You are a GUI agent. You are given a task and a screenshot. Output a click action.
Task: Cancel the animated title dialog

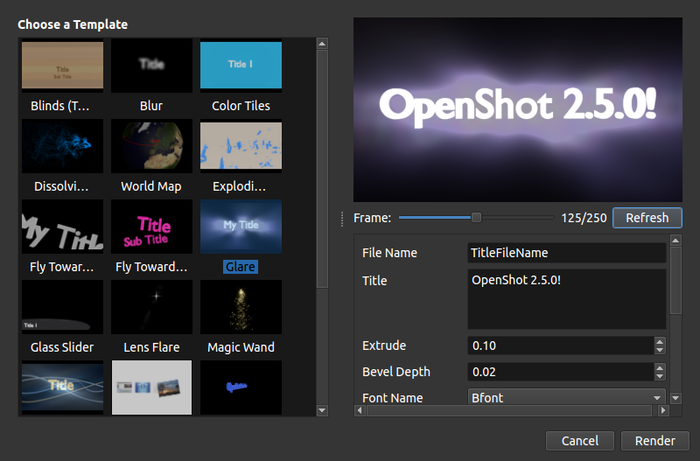pyautogui.click(x=580, y=441)
